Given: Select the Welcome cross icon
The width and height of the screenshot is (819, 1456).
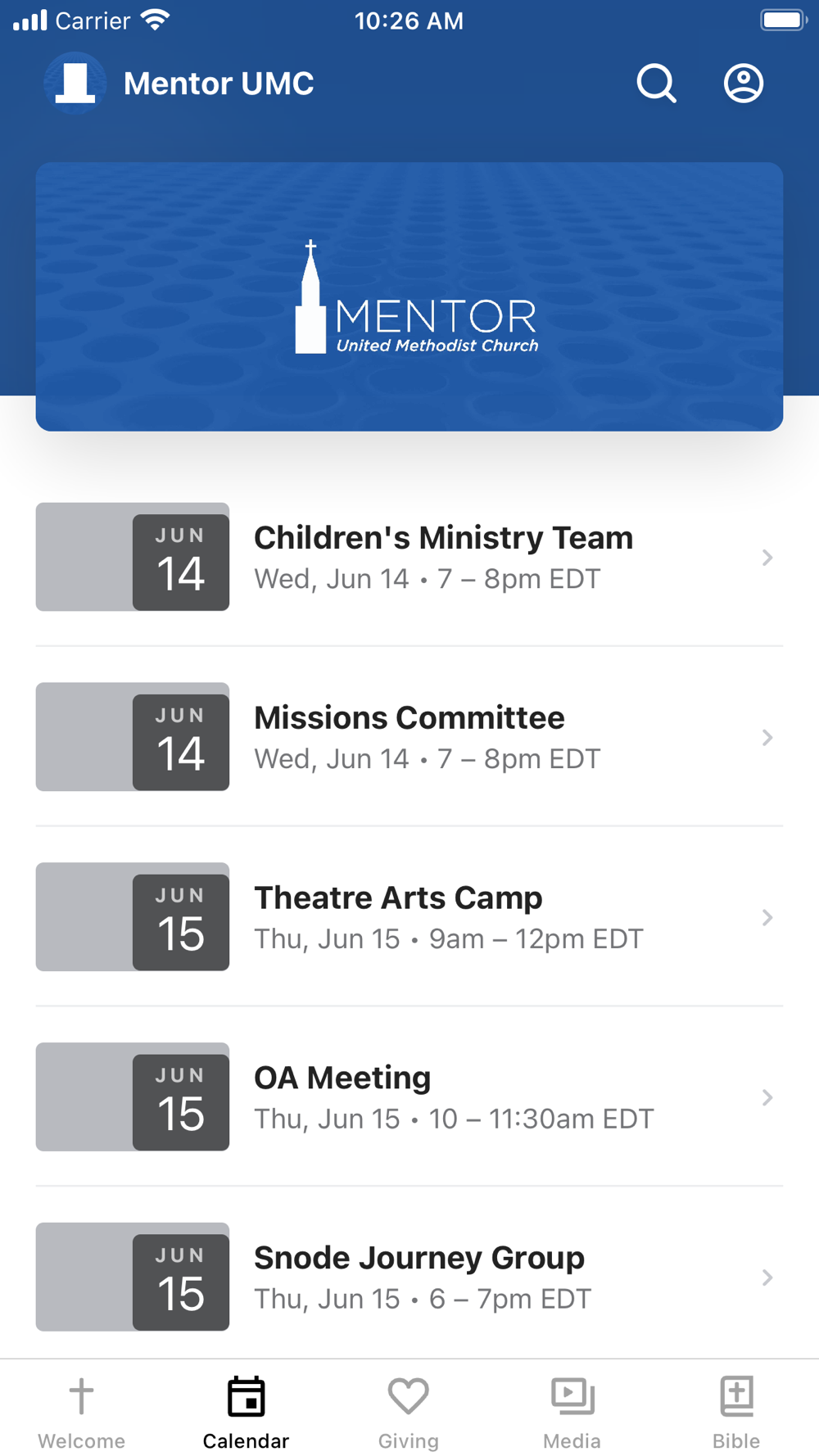Looking at the screenshot, I should [81, 1395].
